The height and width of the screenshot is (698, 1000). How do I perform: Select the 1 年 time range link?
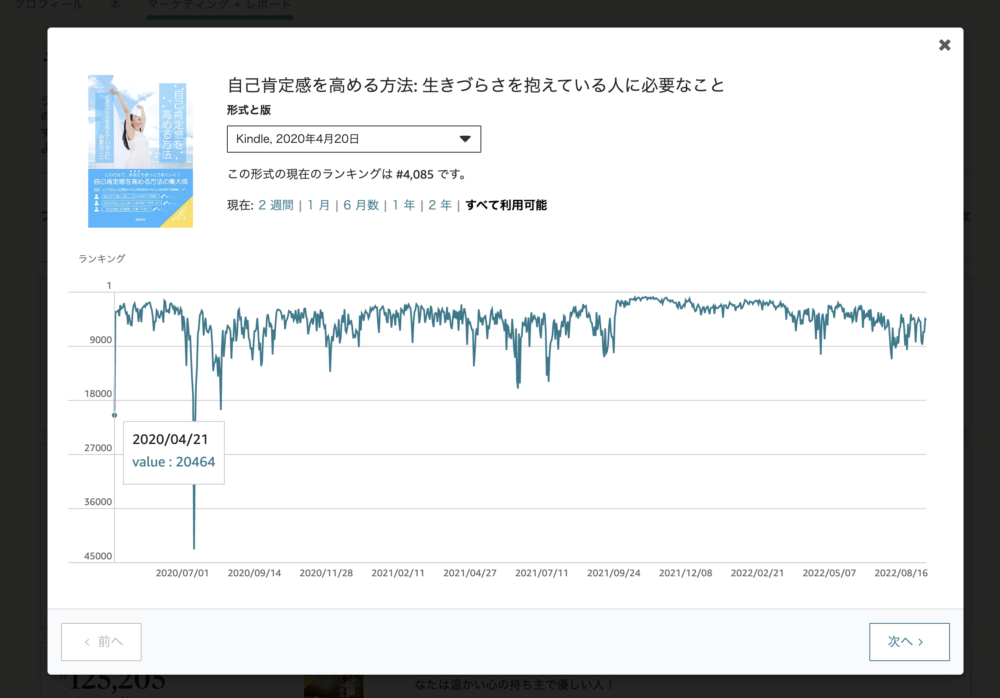[404, 205]
